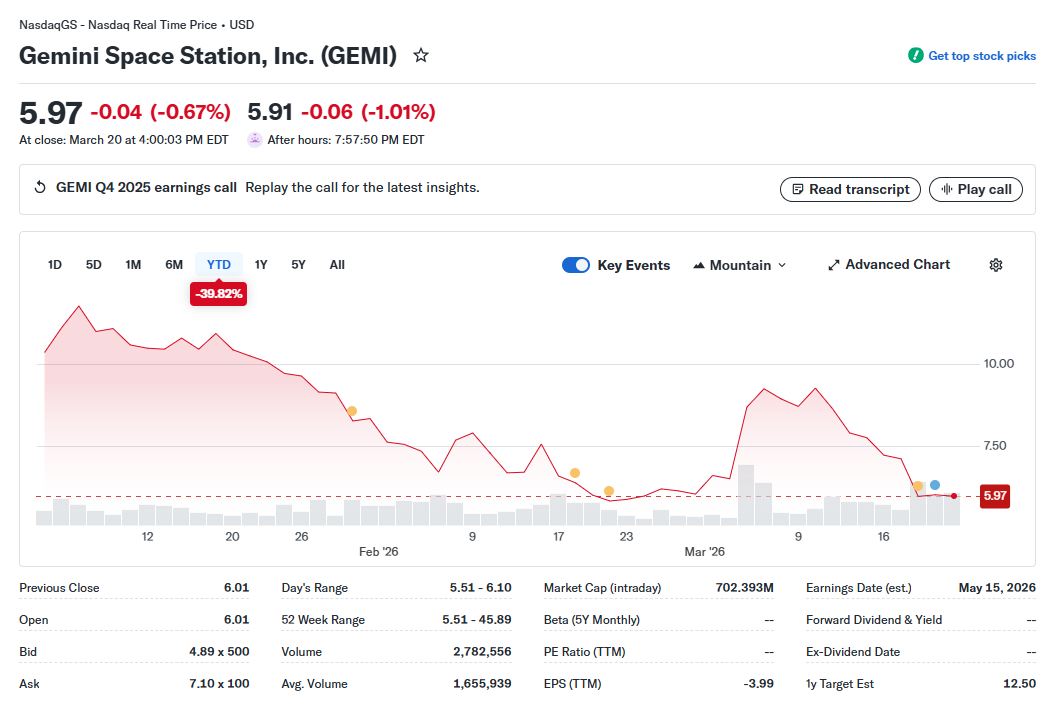This screenshot has width=1057, height=704.
Task: Open Advanced Chart view
Action: [x=889, y=265]
